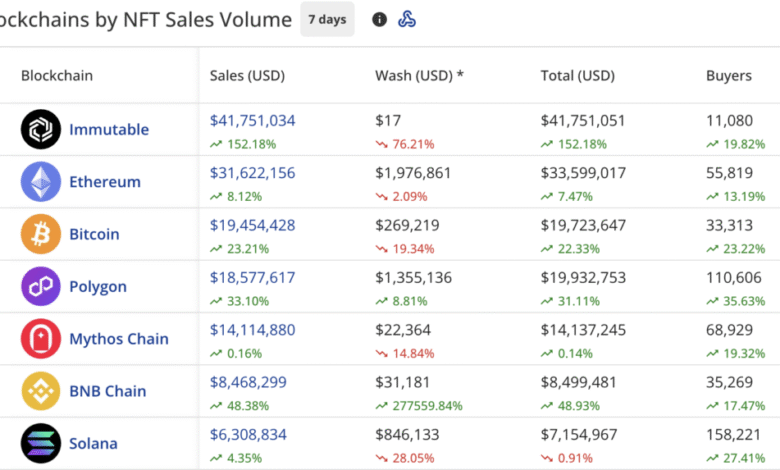Click Ethereum wash value $1,976,861

click(413, 173)
